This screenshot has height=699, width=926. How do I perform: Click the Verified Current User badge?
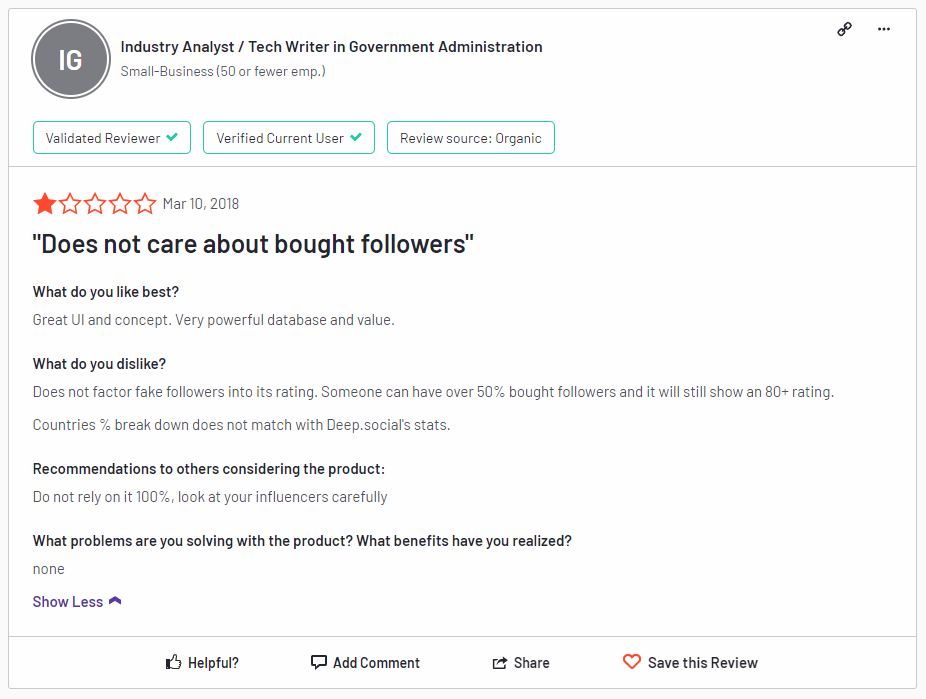(289, 138)
